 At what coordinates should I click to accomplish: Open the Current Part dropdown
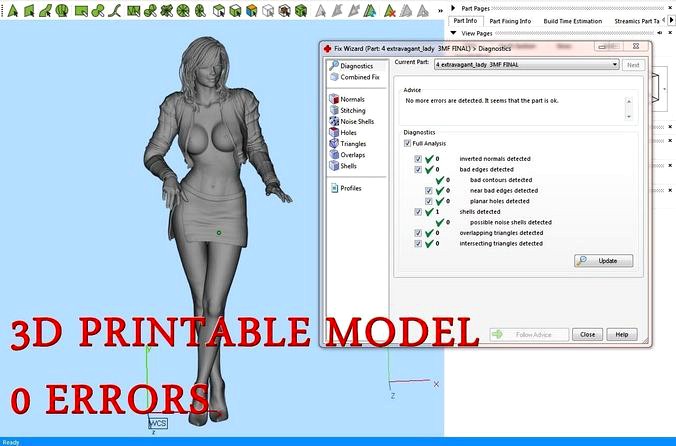pyautogui.click(x=614, y=64)
